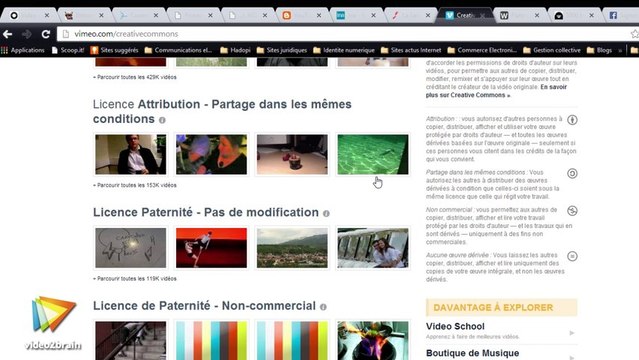Open the Sites actus Internet bookmark folder
This screenshot has width=639, height=360.
coord(411,50)
